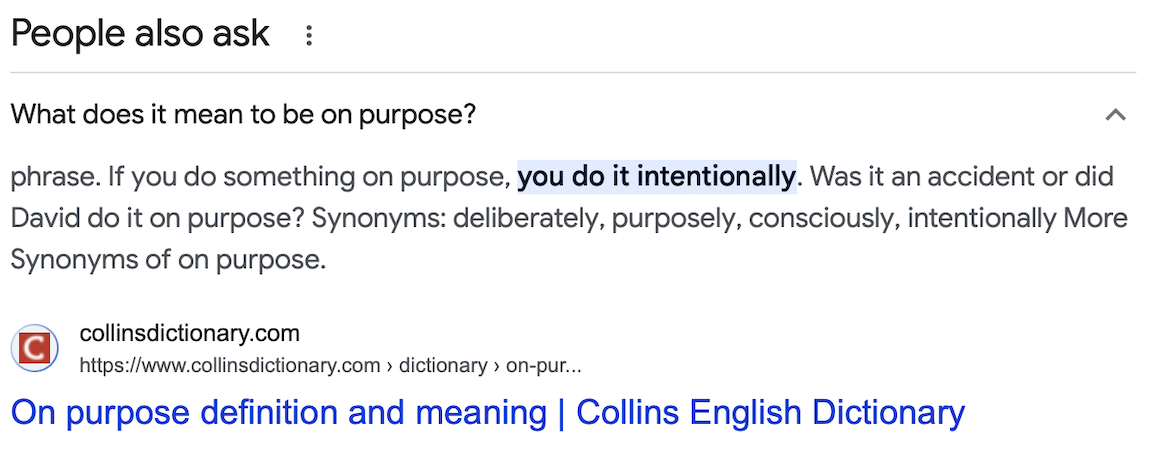Click the word "deliberately" in the synonyms
The width and height of the screenshot is (1152, 462).
tap(518, 218)
